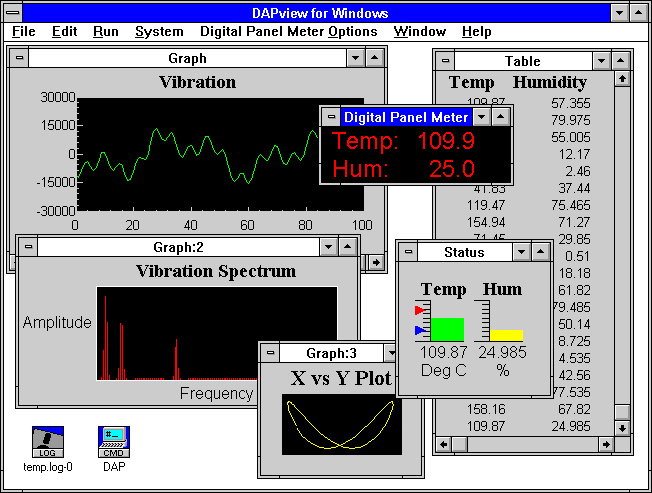Viewport: 652px width, 493px height.
Task: Click the red Temp alarm marker
Action: (420, 311)
